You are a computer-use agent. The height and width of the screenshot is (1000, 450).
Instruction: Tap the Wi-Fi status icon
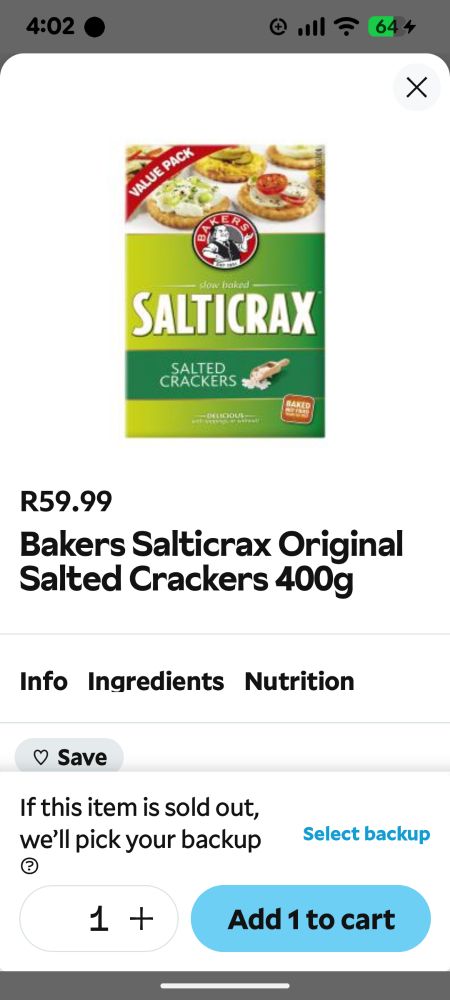pos(346,27)
